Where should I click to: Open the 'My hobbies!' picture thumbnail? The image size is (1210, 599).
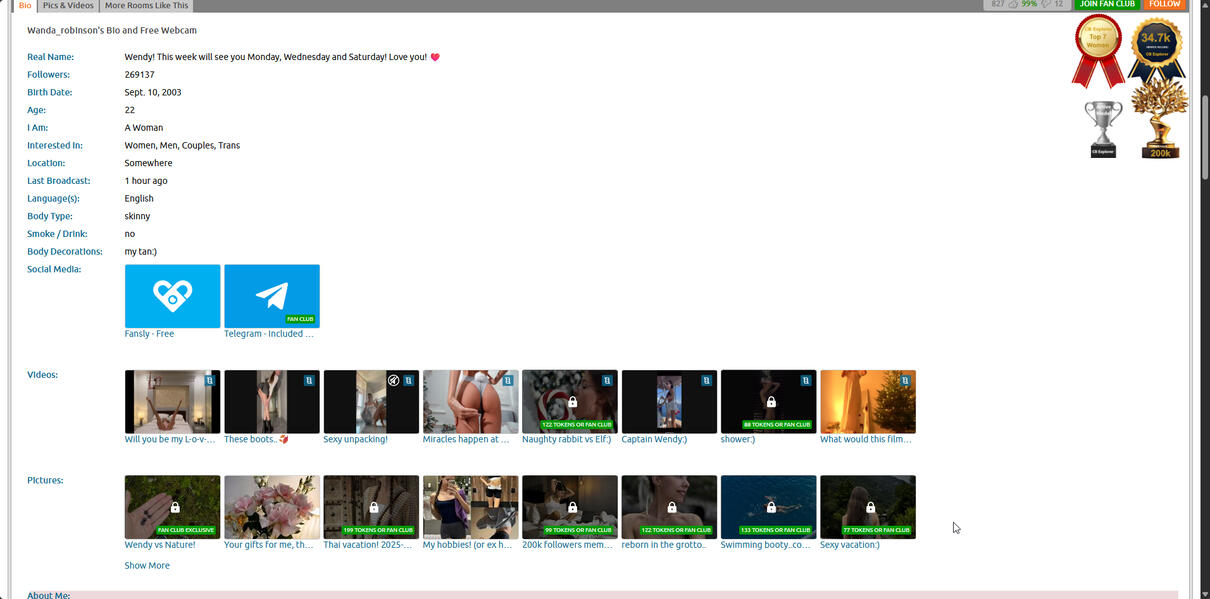(471, 507)
